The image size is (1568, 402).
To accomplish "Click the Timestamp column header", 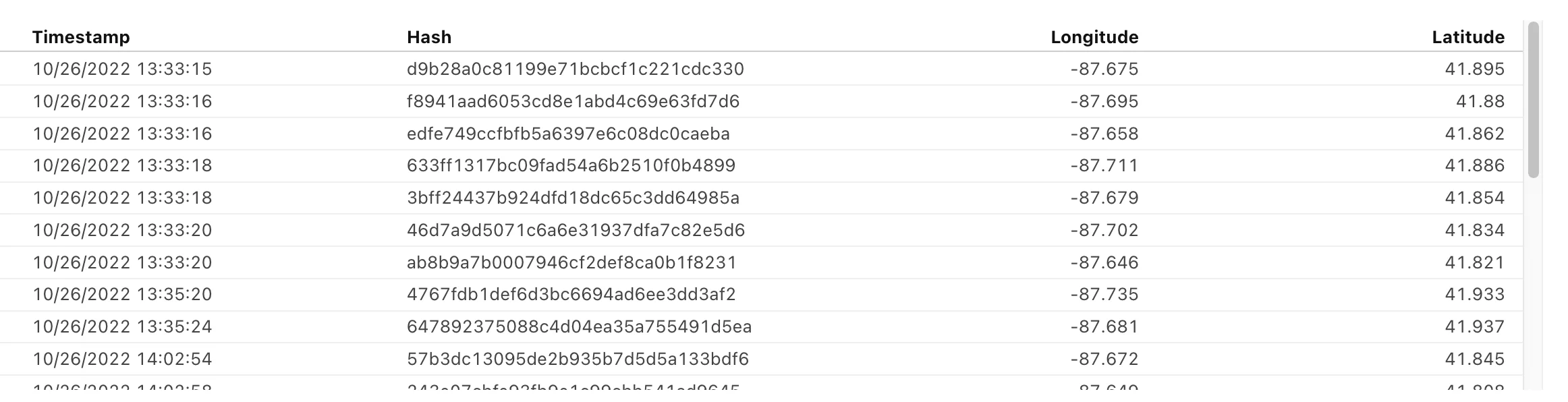I will click(x=81, y=37).
